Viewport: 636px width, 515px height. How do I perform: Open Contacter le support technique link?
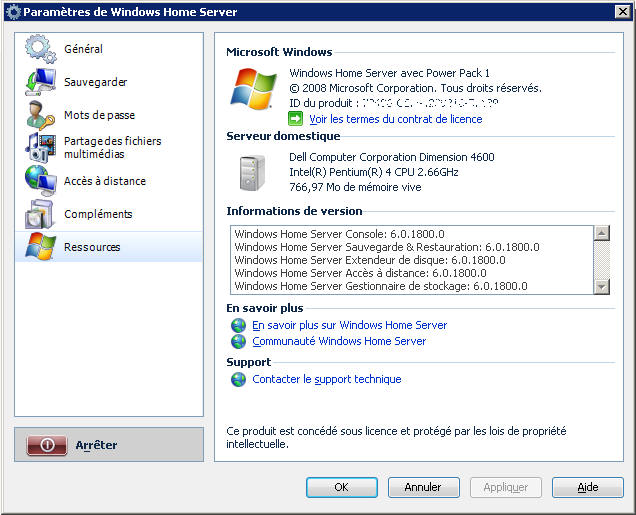tap(327, 380)
